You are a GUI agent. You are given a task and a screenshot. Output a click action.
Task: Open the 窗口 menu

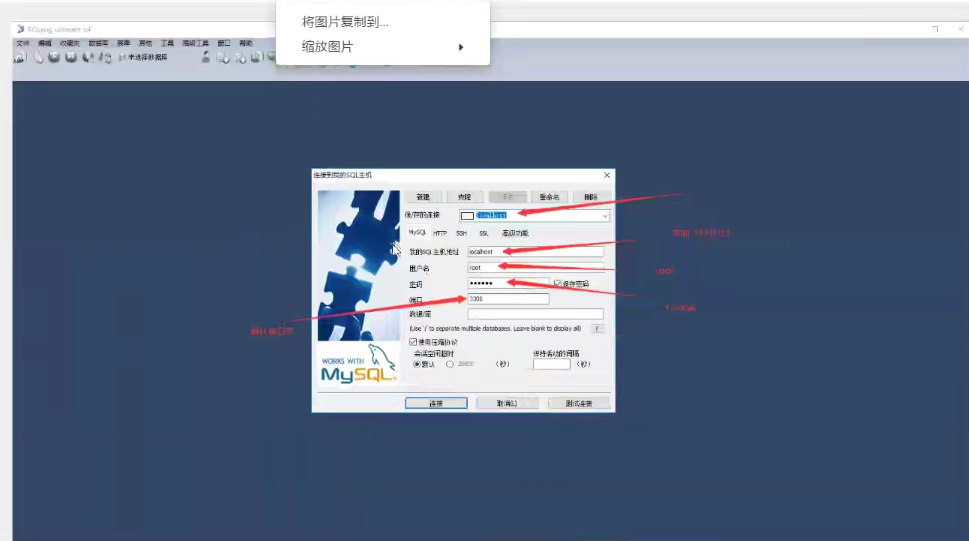point(224,43)
